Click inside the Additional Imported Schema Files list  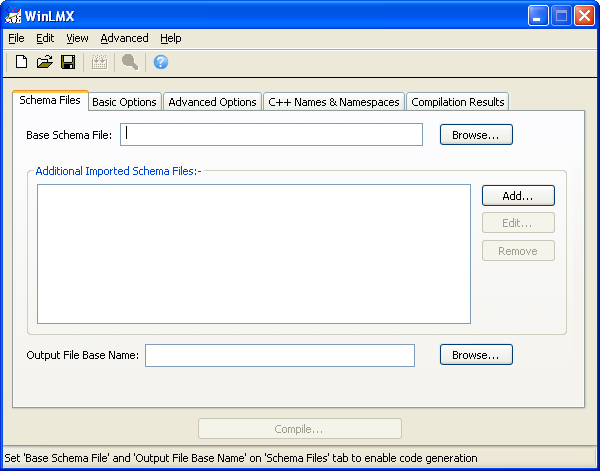254,254
